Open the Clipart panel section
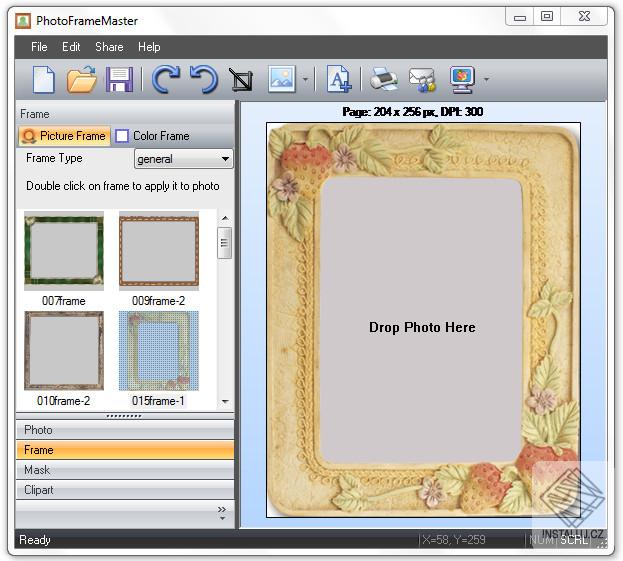The height and width of the screenshot is (561, 623). click(125, 490)
